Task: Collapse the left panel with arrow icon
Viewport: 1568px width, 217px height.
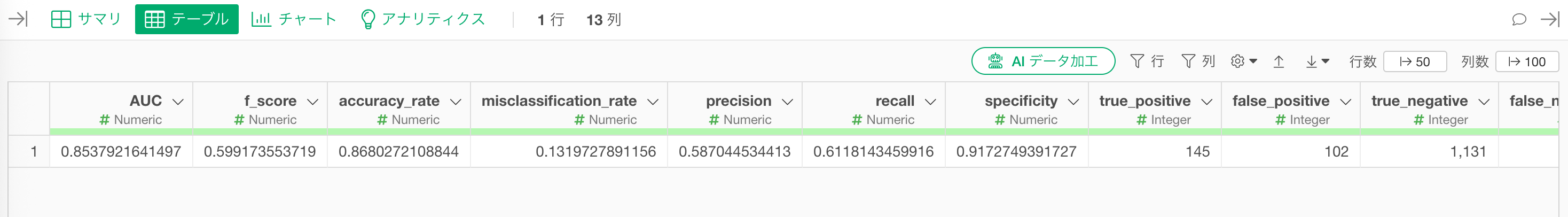Action: [x=18, y=19]
